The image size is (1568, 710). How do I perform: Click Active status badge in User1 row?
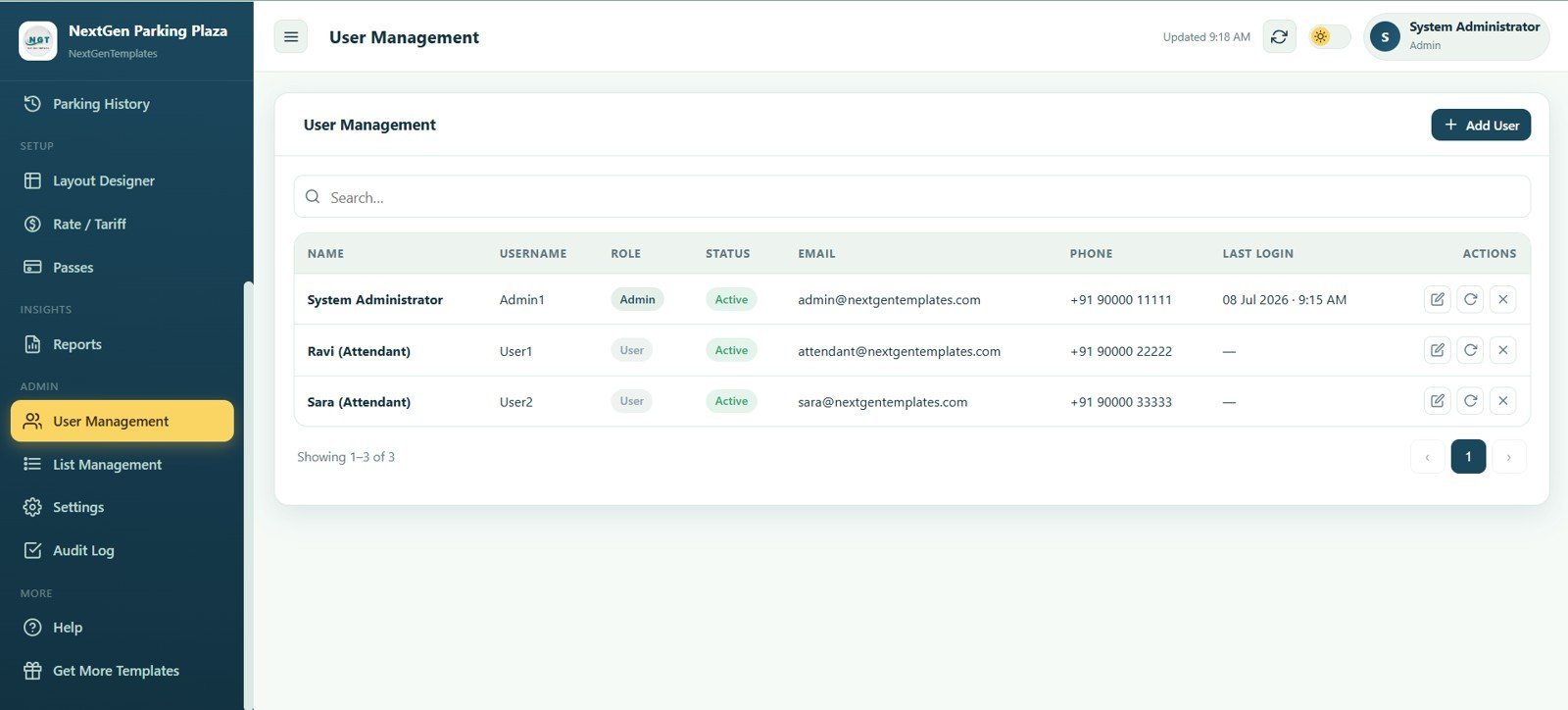click(x=731, y=350)
